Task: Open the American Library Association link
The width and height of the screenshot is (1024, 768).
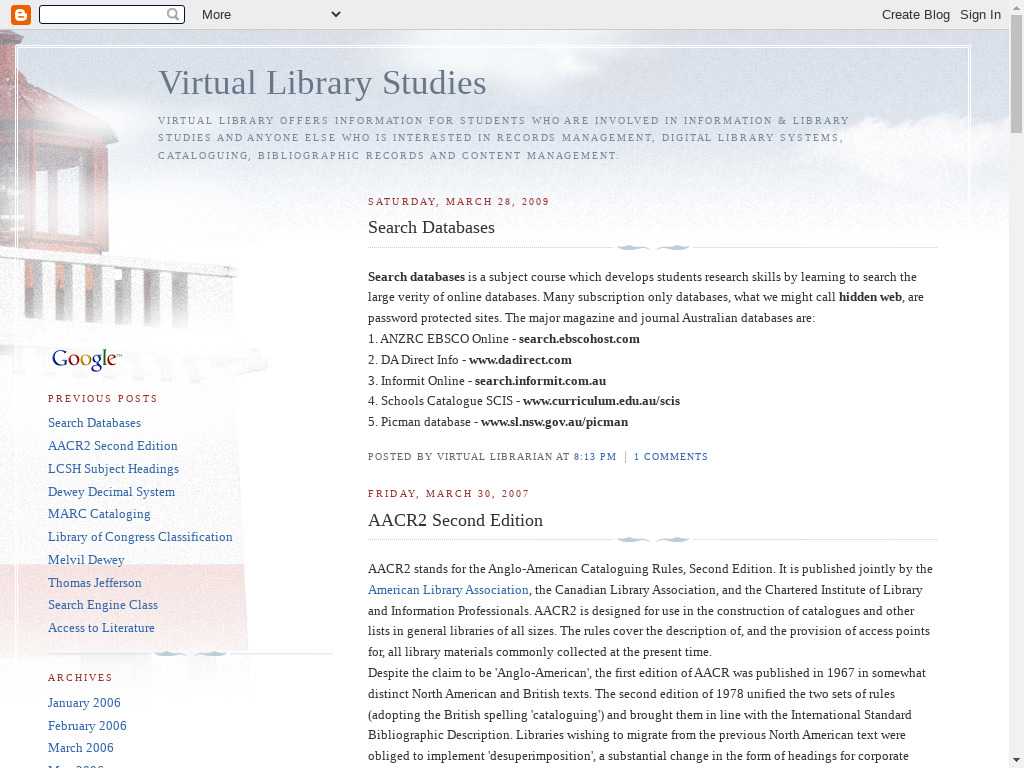Action: pos(448,590)
